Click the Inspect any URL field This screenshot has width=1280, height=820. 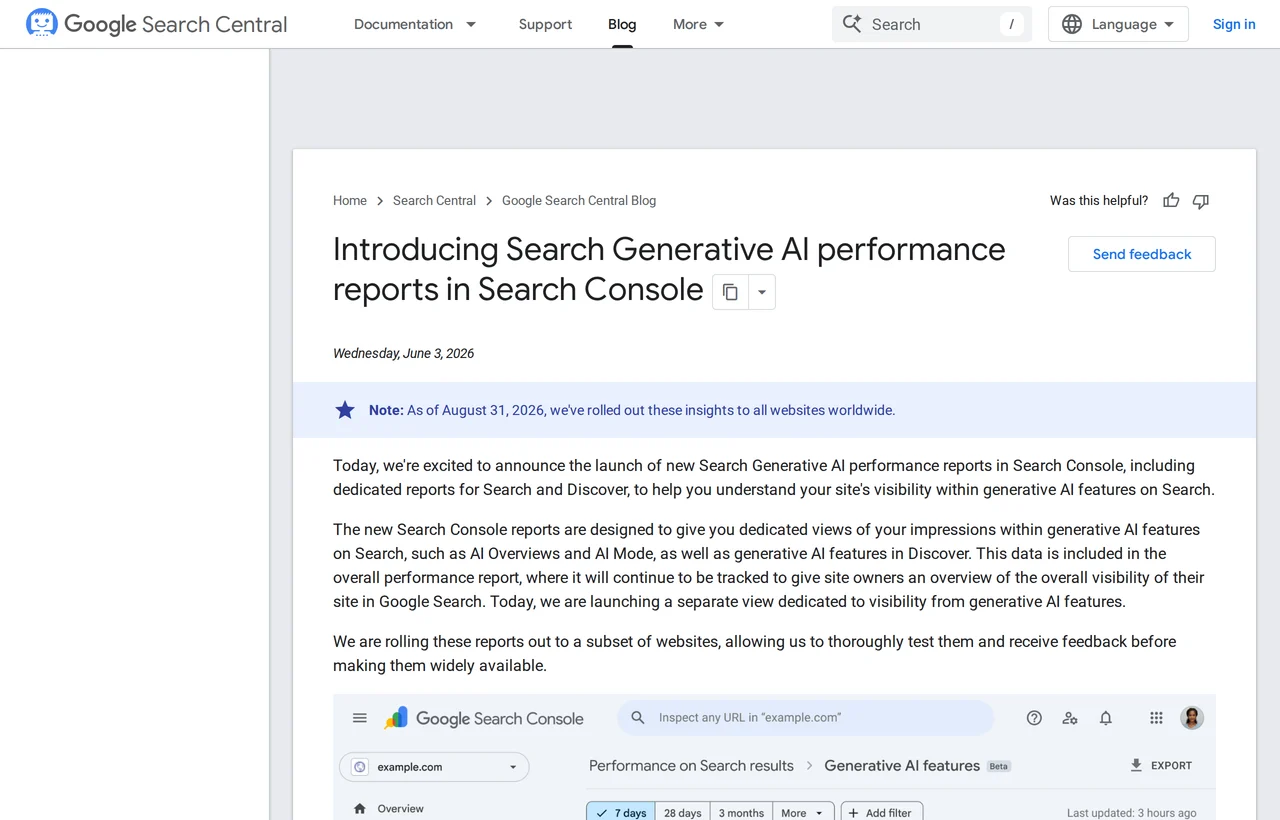coord(806,718)
